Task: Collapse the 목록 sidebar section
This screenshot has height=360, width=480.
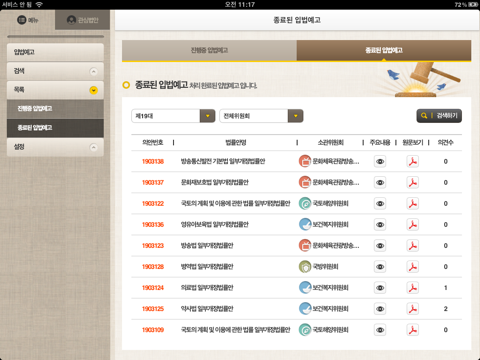Action: [x=94, y=90]
